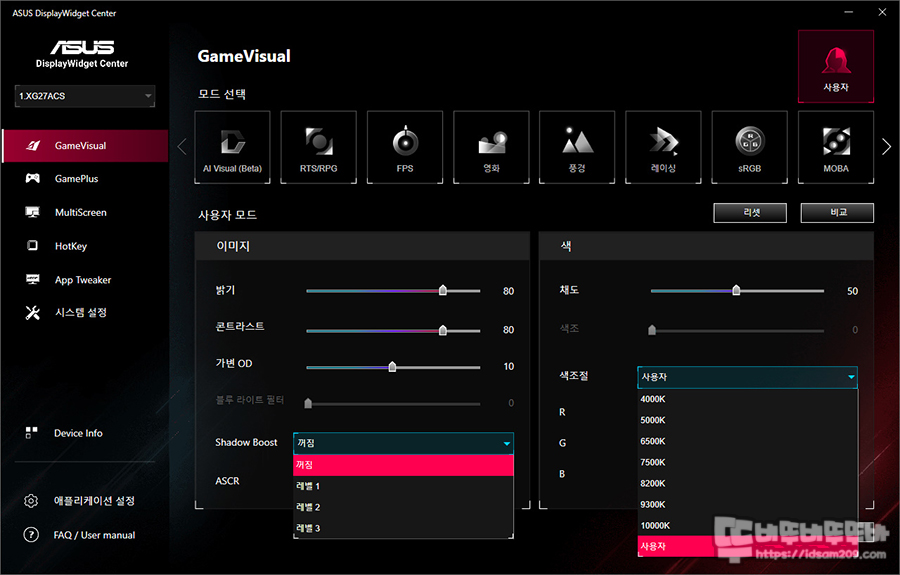The height and width of the screenshot is (575, 900).
Task: Choose 5000K color temperature
Action: pos(747,421)
